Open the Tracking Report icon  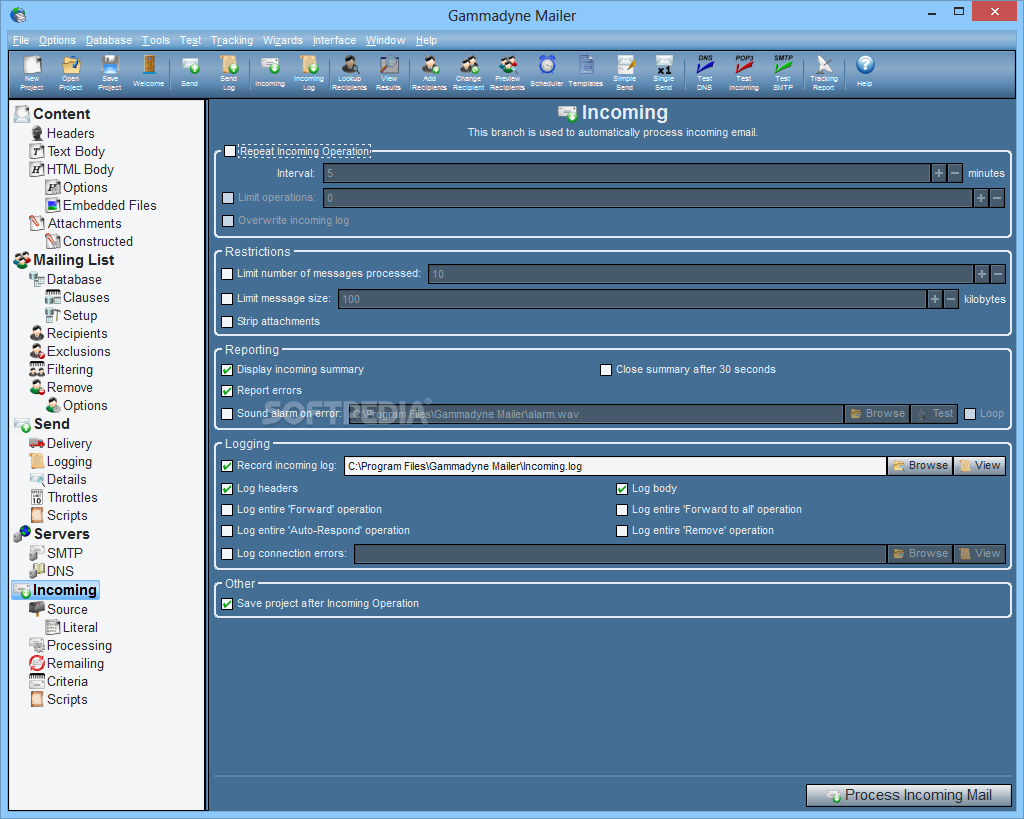824,72
